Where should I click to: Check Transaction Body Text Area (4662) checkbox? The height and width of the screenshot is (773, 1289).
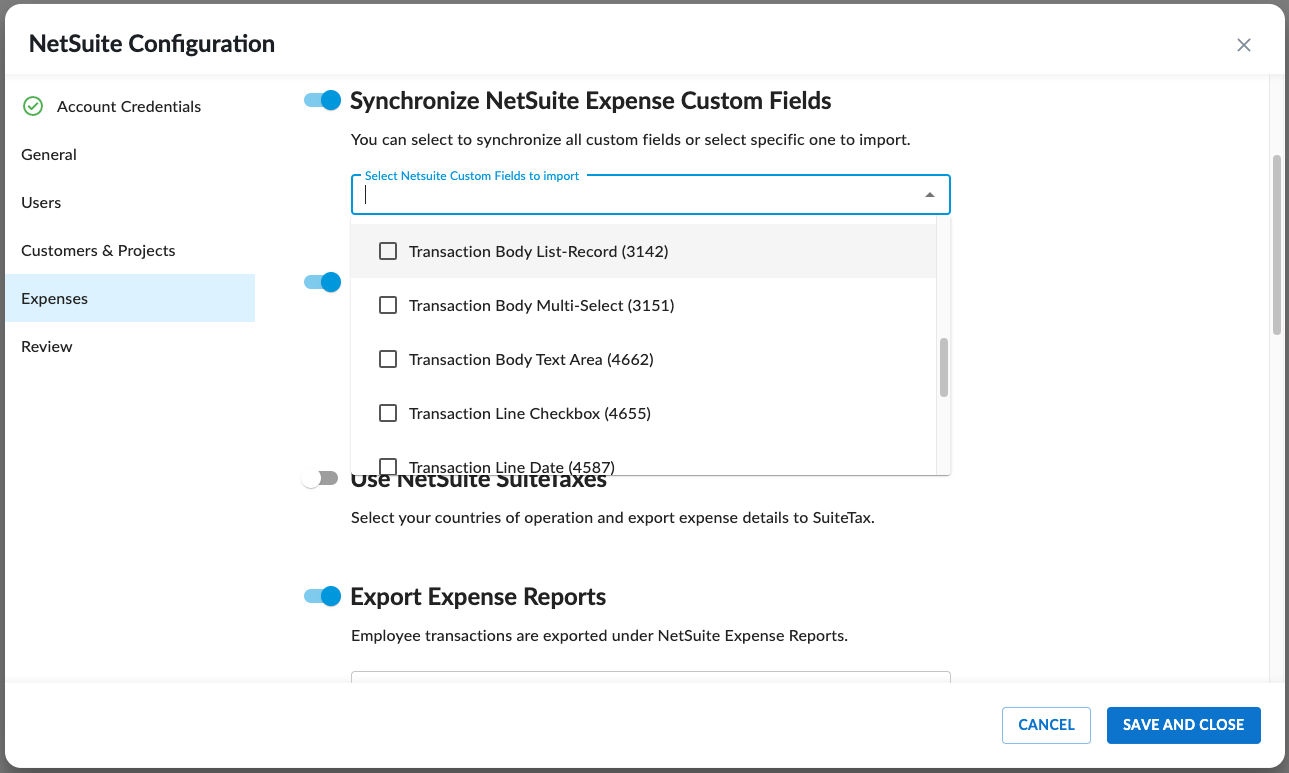pos(388,359)
